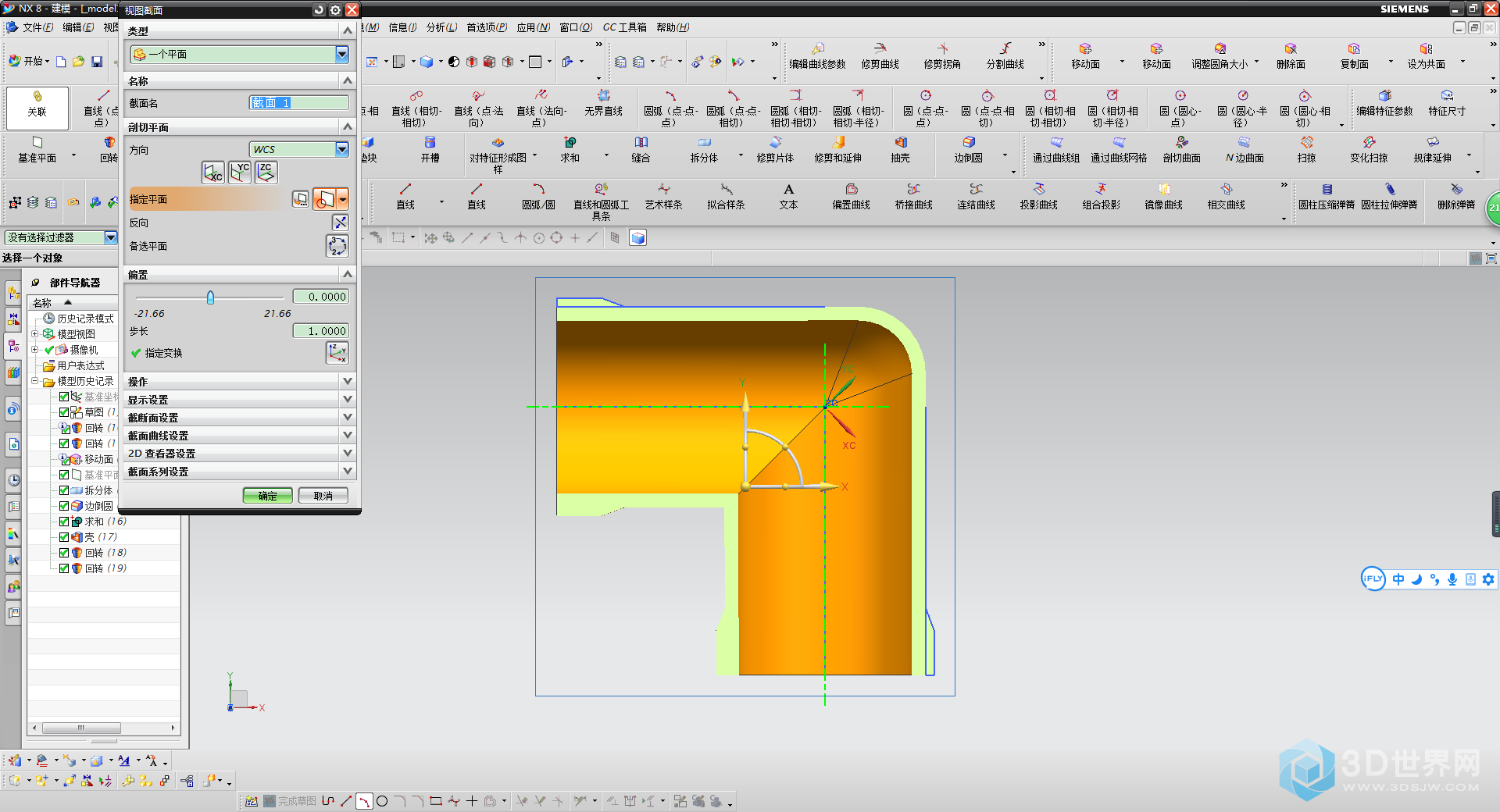This screenshot has height=812, width=1500.
Task: Select the 边倒圆 edge blend tool
Action: [x=969, y=149]
